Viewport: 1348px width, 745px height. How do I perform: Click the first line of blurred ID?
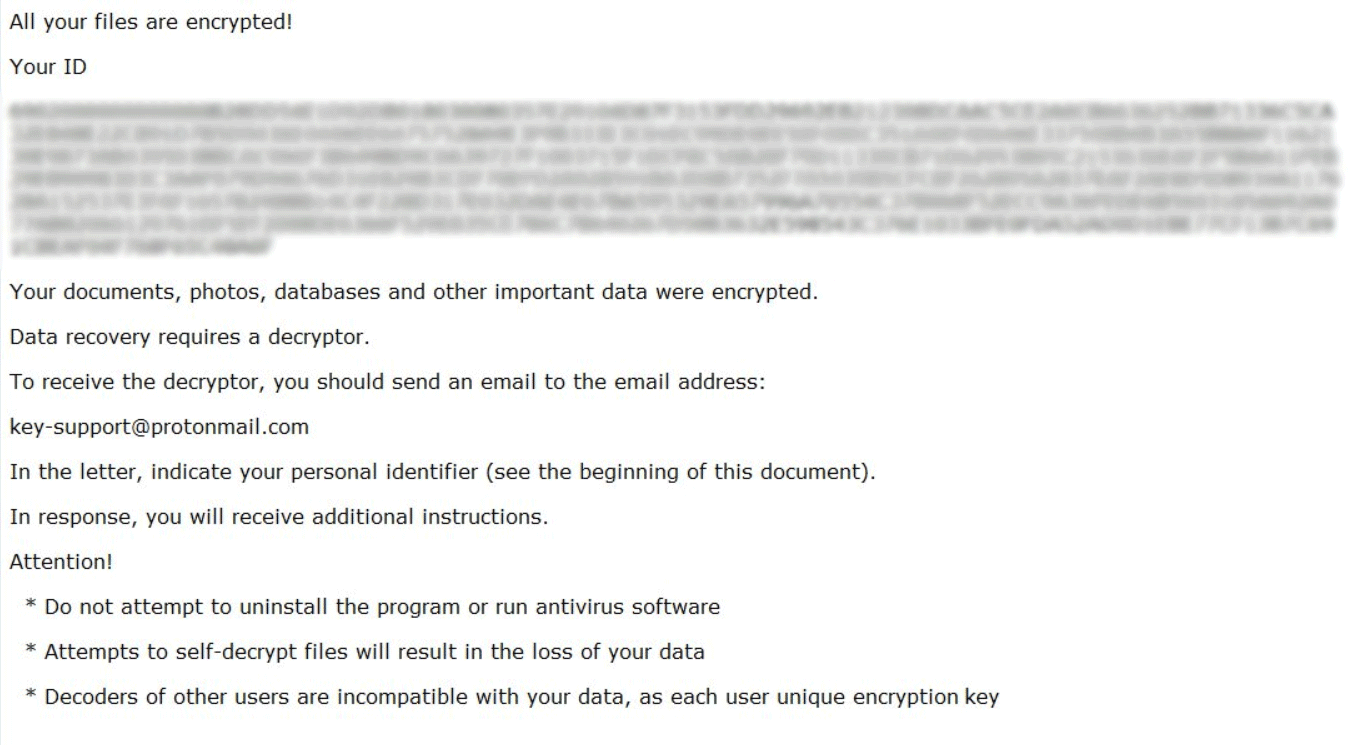tap(671, 114)
